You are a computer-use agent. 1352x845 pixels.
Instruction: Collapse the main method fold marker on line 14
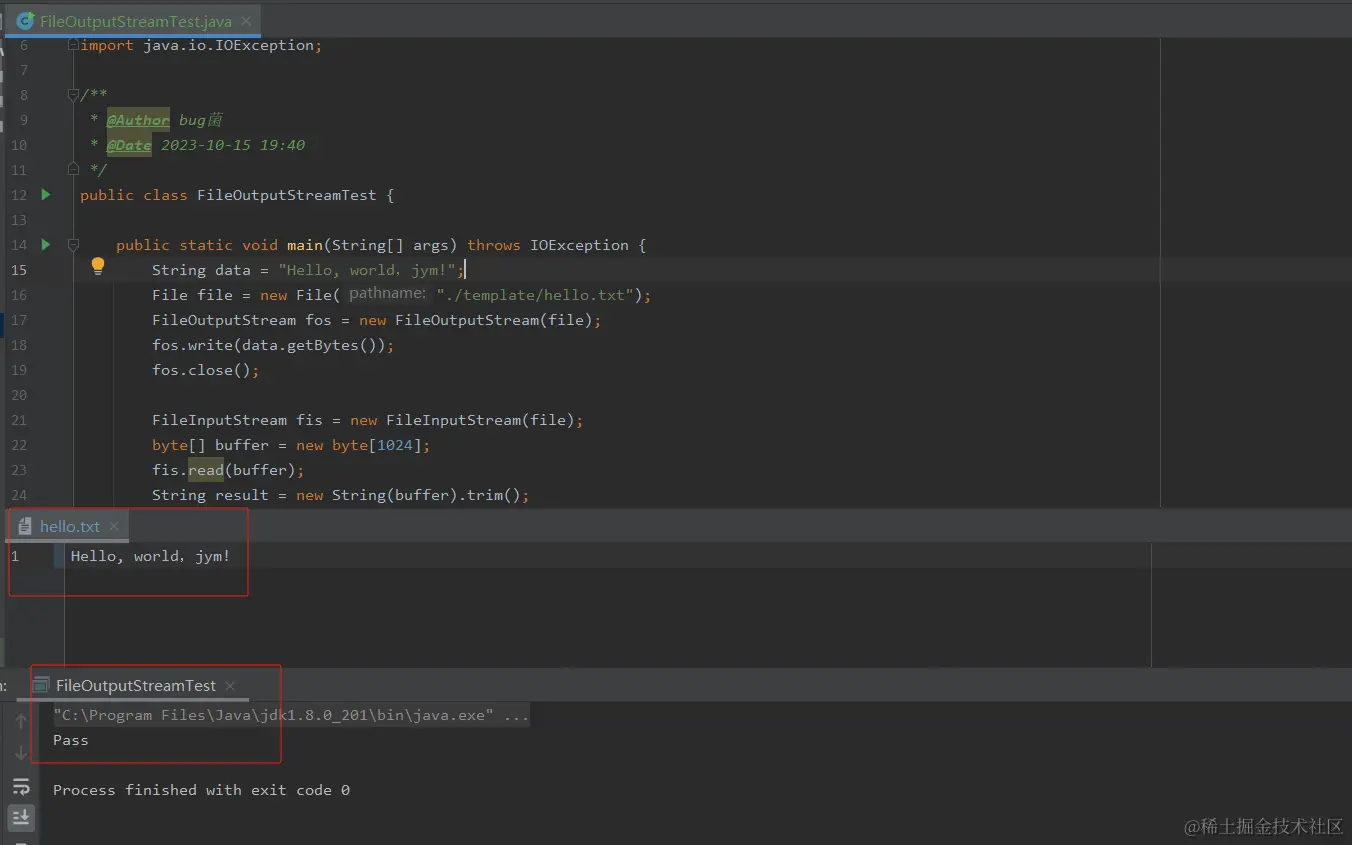73,245
